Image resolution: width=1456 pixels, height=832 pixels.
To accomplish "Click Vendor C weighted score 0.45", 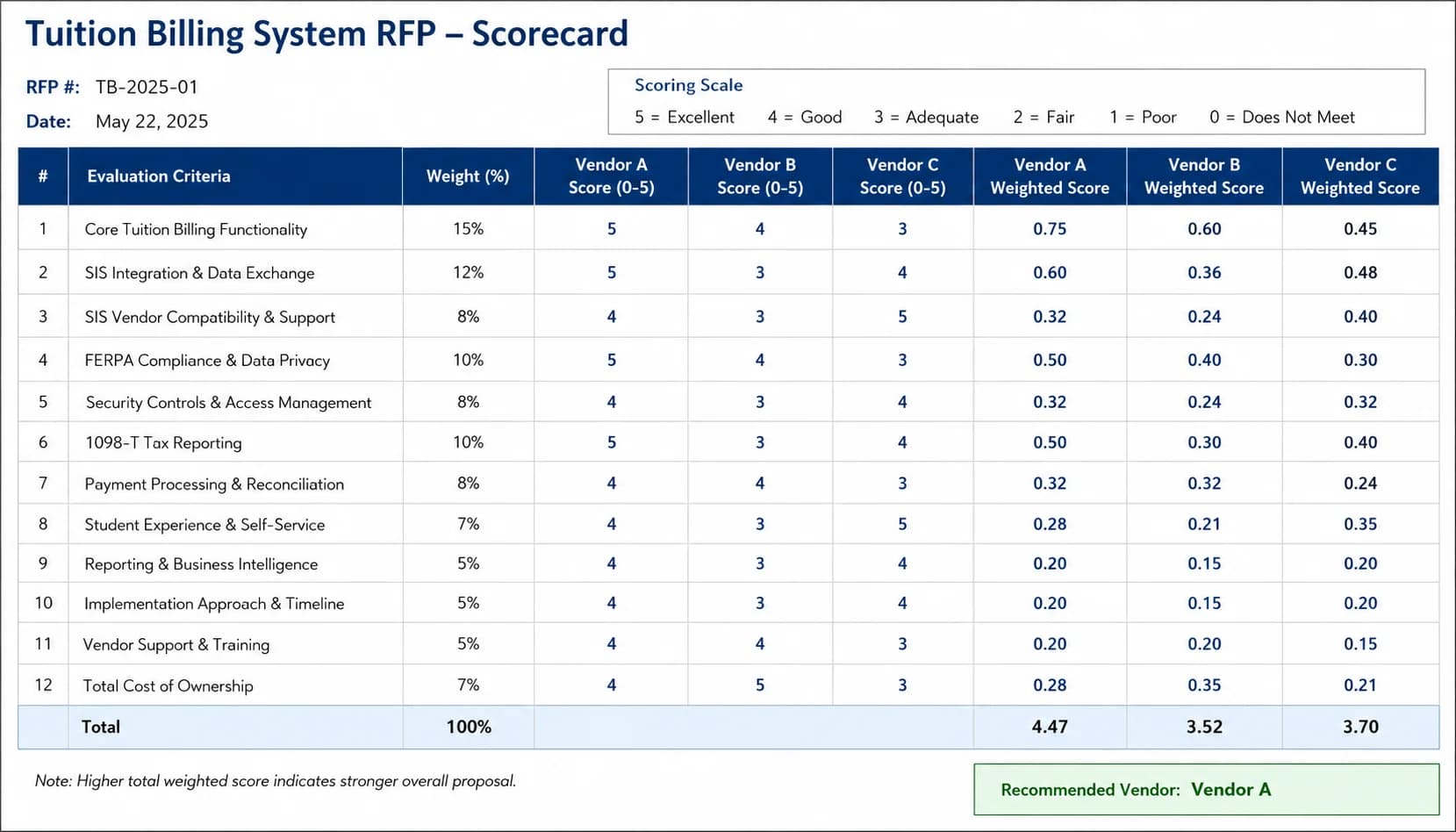I will pos(1360,228).
